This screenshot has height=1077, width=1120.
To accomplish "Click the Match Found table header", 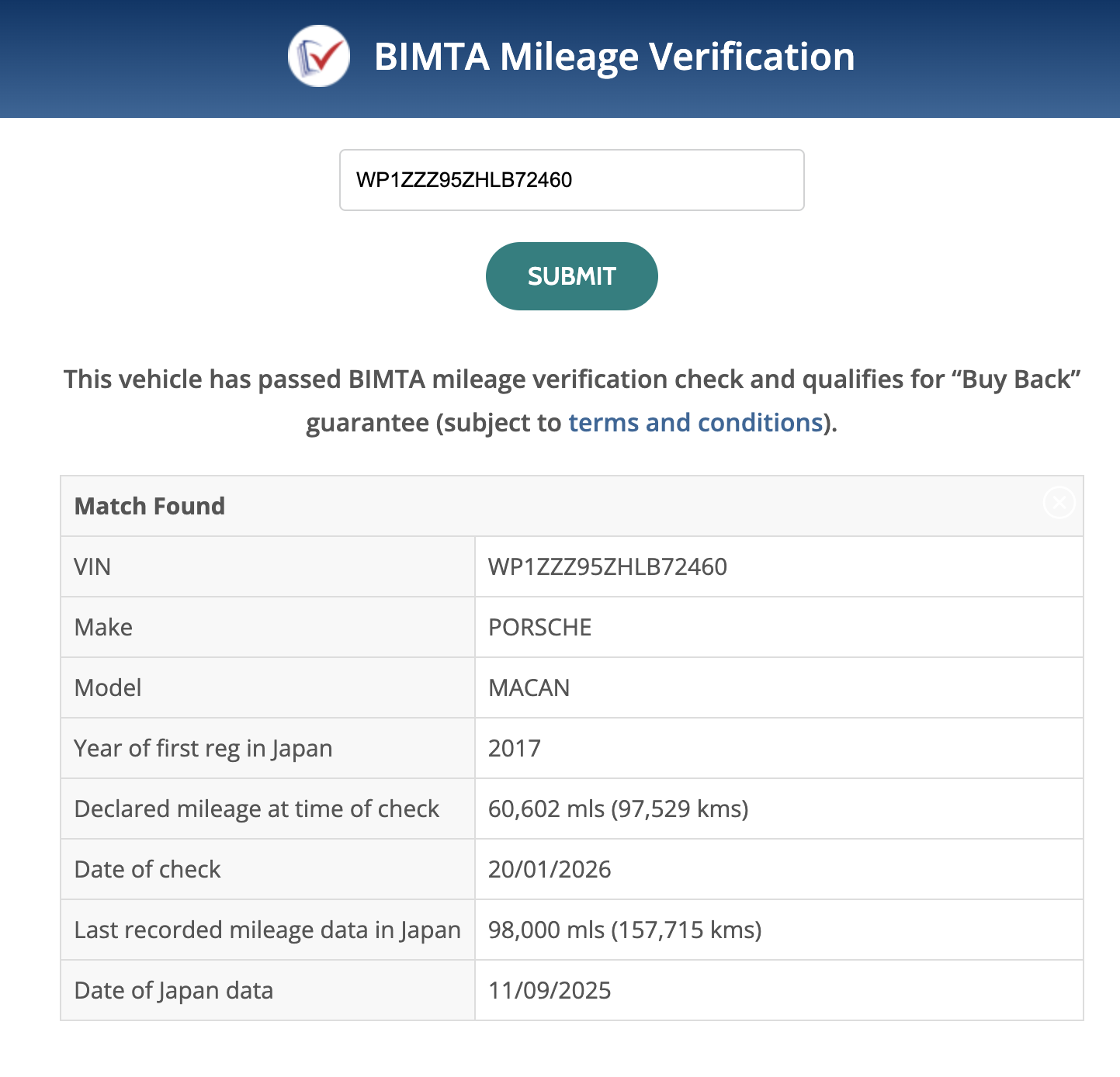I will click(150, 506).
